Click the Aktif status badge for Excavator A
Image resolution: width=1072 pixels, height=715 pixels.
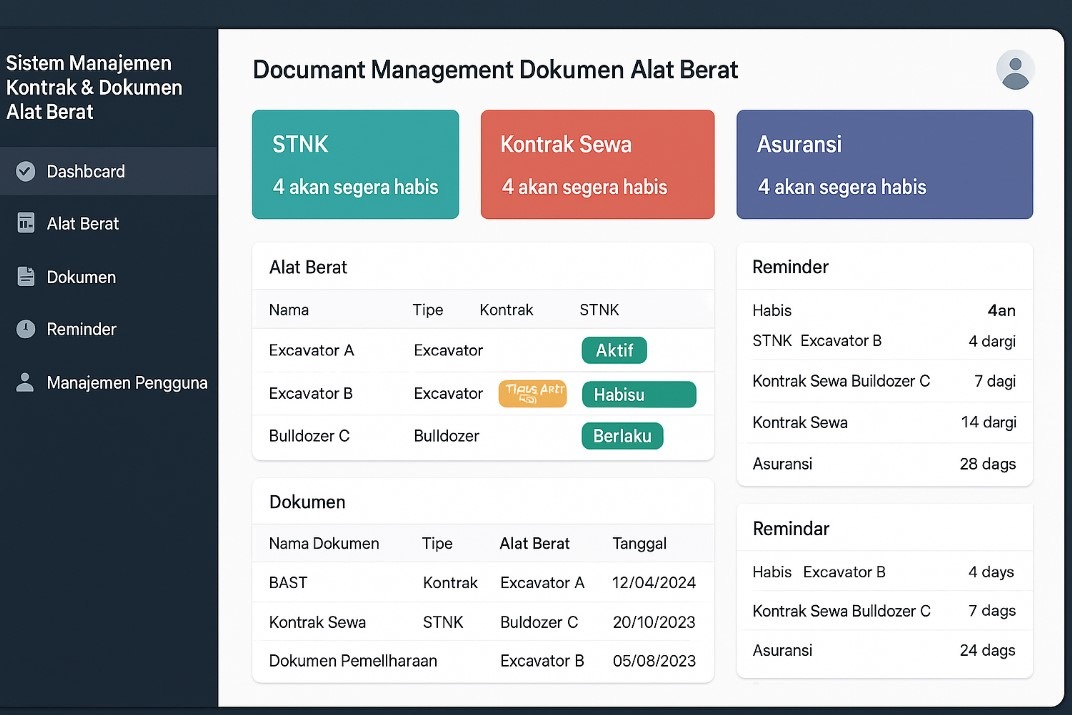[614, 350]
